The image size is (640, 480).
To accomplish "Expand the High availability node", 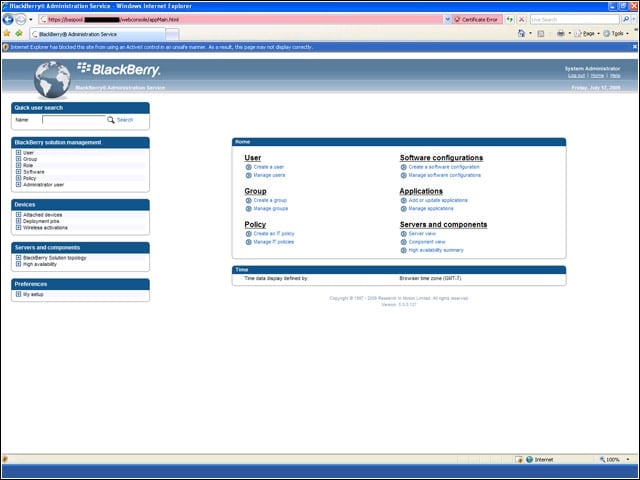I will point(18,264).
